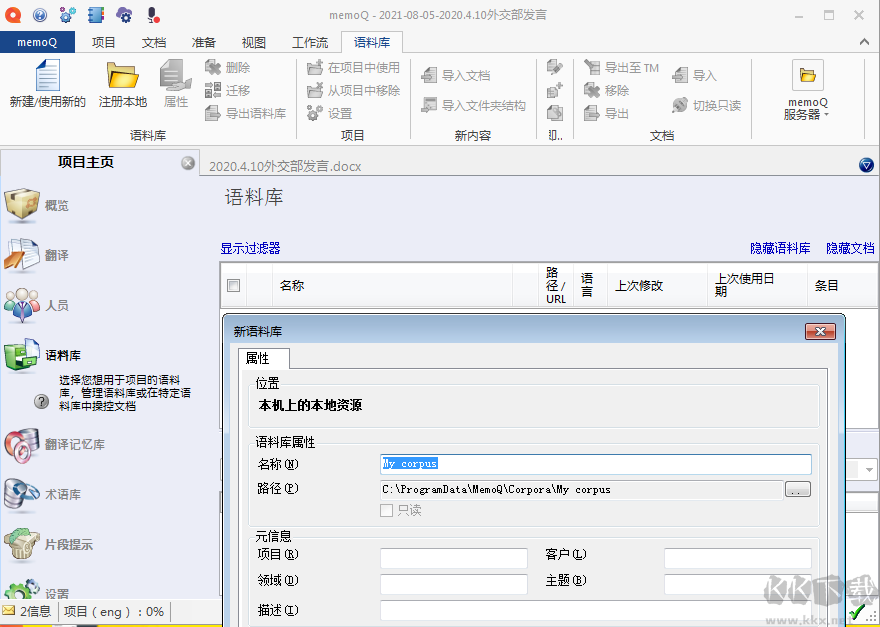
Task: Click the 名称 name input field
Action: pyautogui.click(x=595, y=464)
